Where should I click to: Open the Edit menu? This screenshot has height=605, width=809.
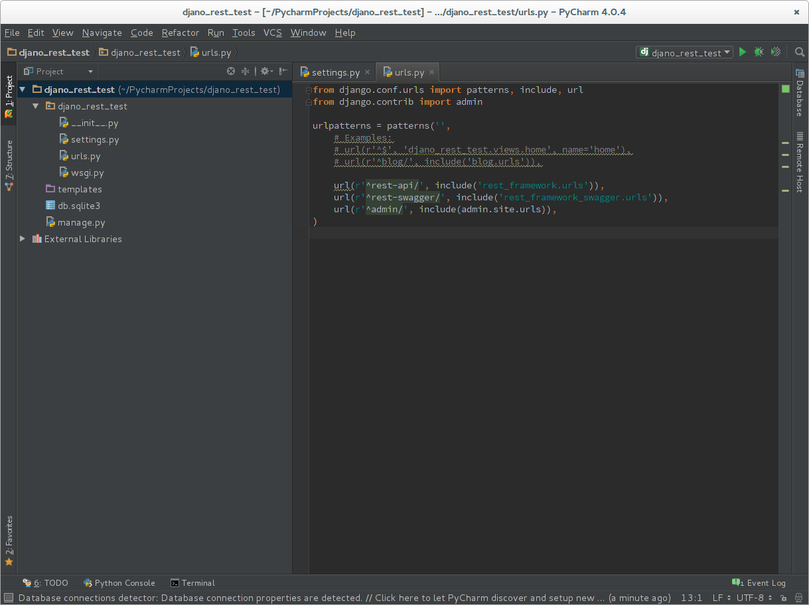(36, 32)
